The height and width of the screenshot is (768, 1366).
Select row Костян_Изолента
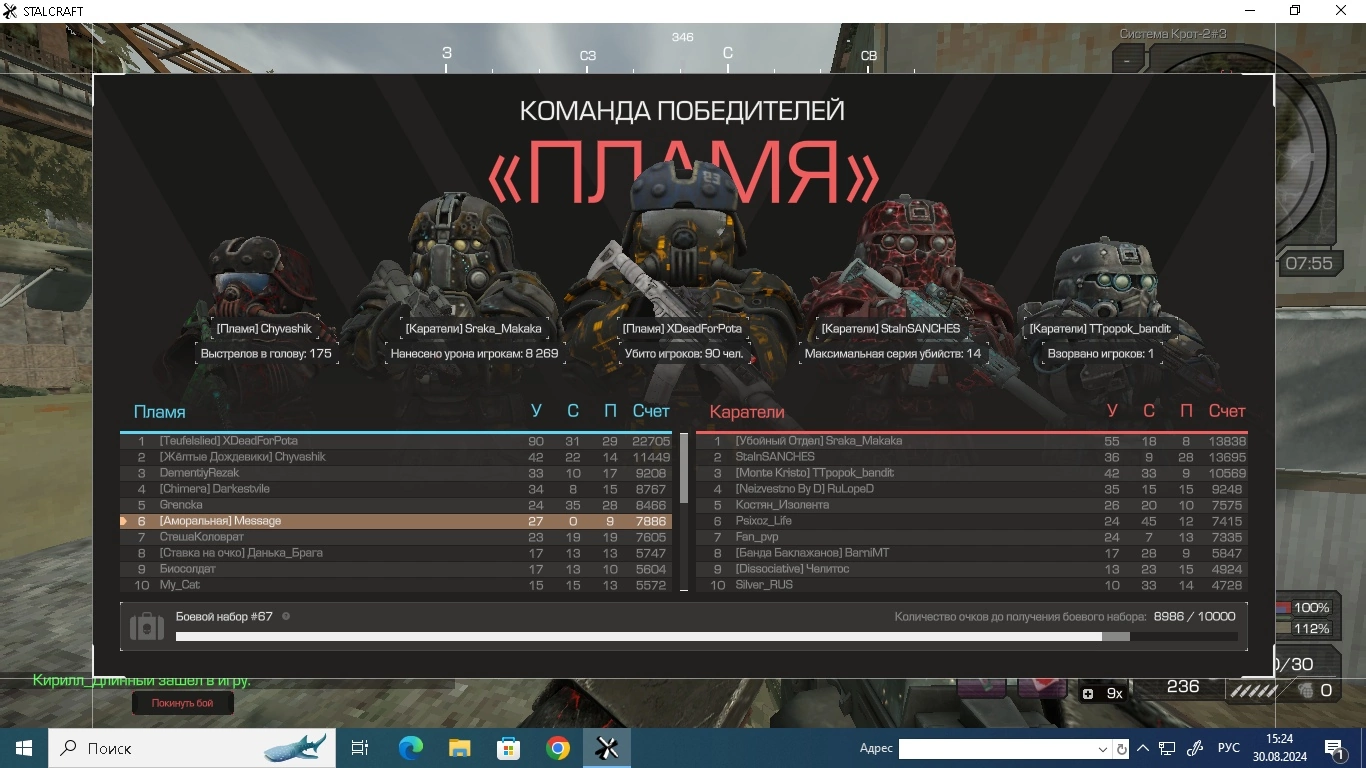pos(972,505)
